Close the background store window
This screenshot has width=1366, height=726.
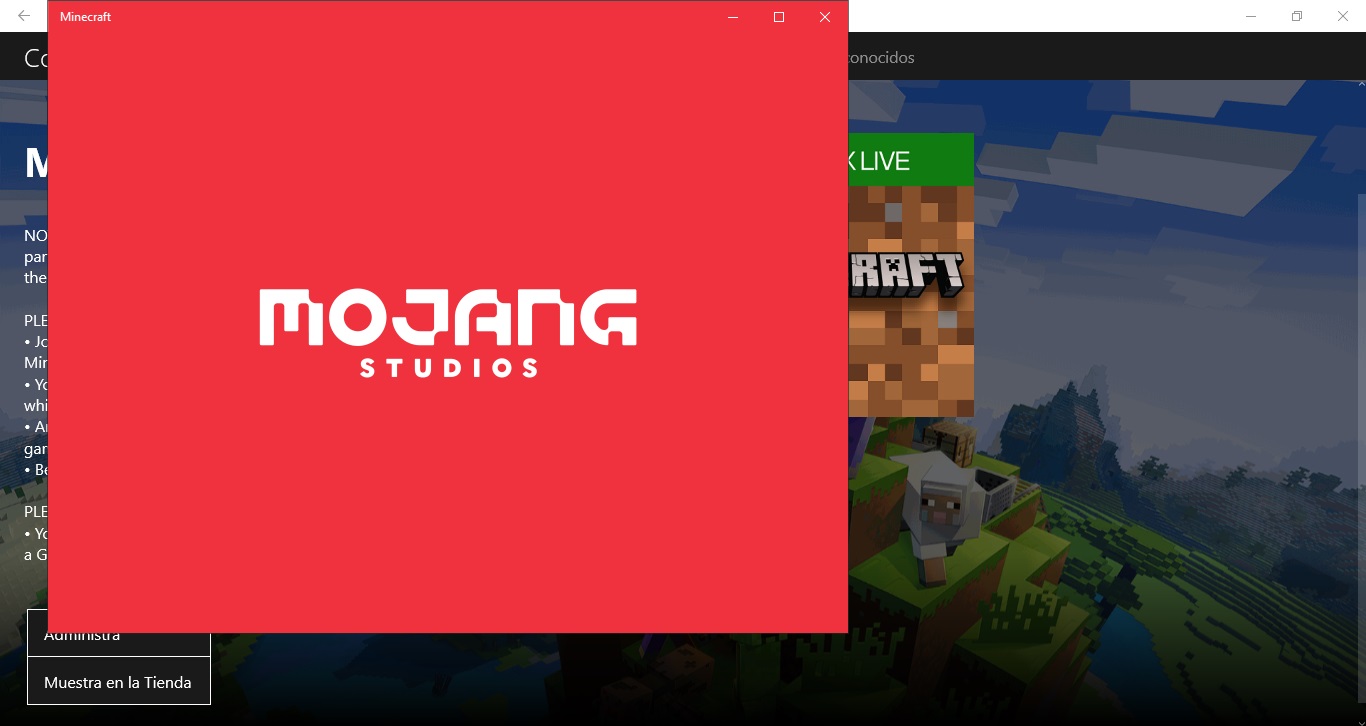tap(1343, 16)
